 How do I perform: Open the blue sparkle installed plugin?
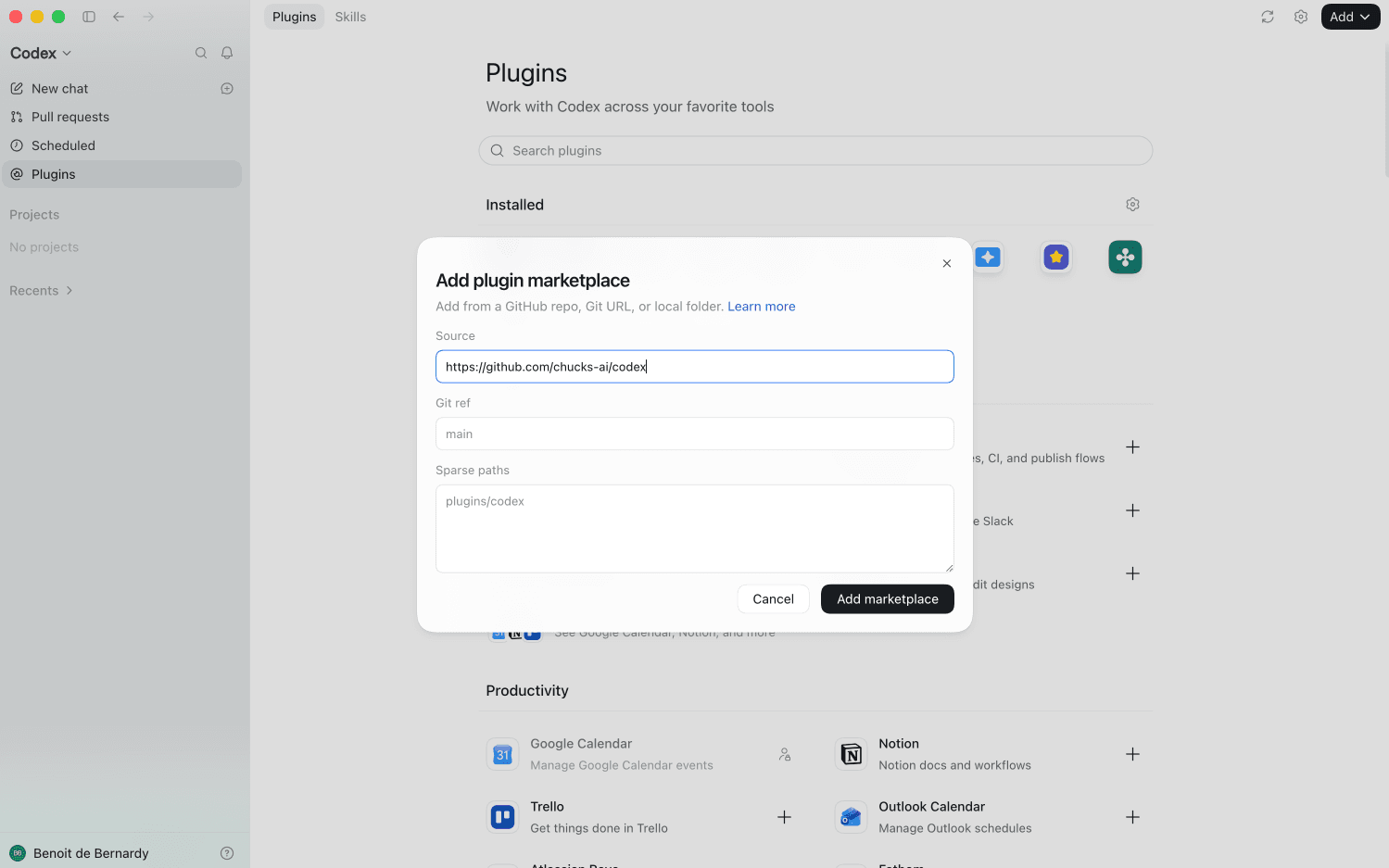pos(988,258)
